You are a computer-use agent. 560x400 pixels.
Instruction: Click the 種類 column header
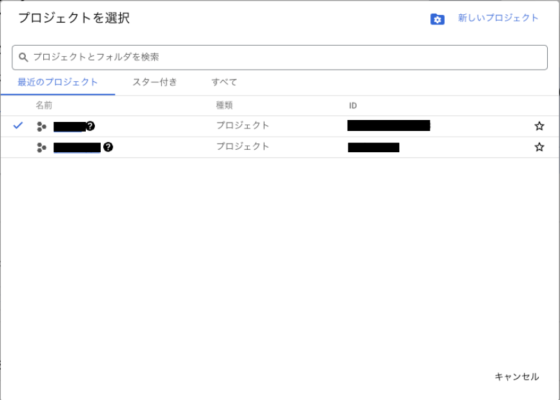tap(224, 105)
